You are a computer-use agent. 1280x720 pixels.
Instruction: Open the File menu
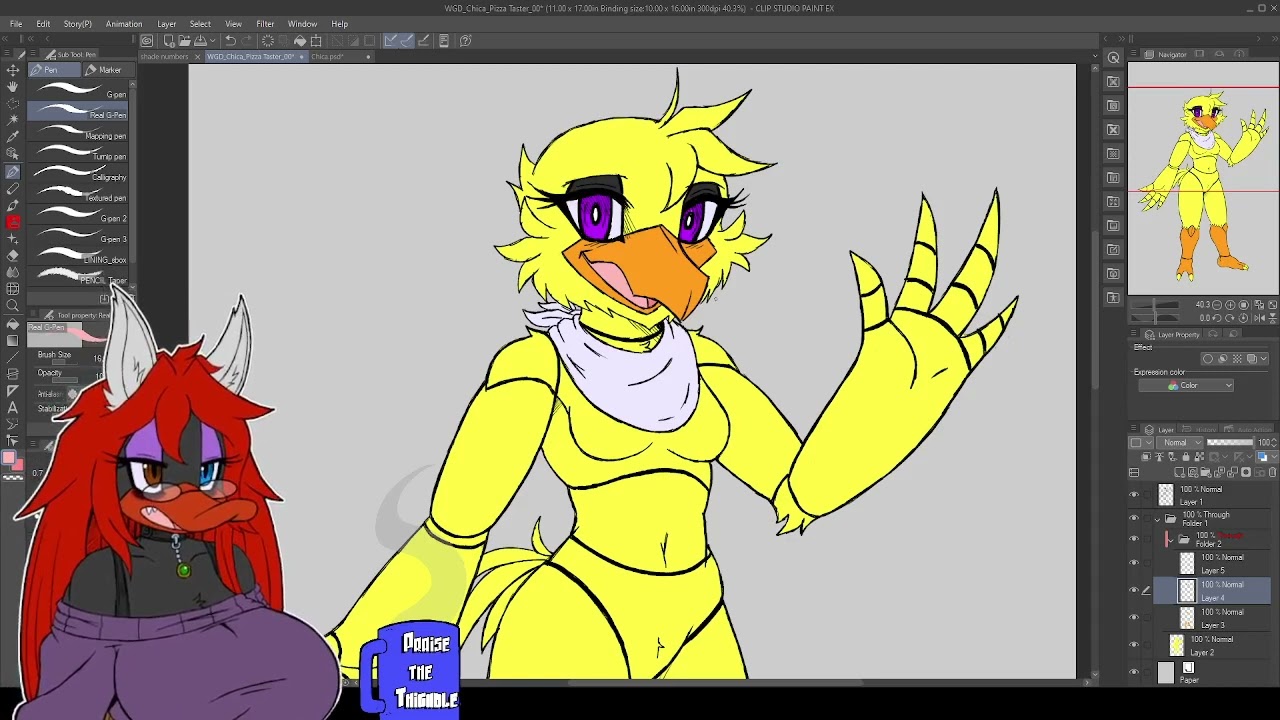click(x=16, y=24)
